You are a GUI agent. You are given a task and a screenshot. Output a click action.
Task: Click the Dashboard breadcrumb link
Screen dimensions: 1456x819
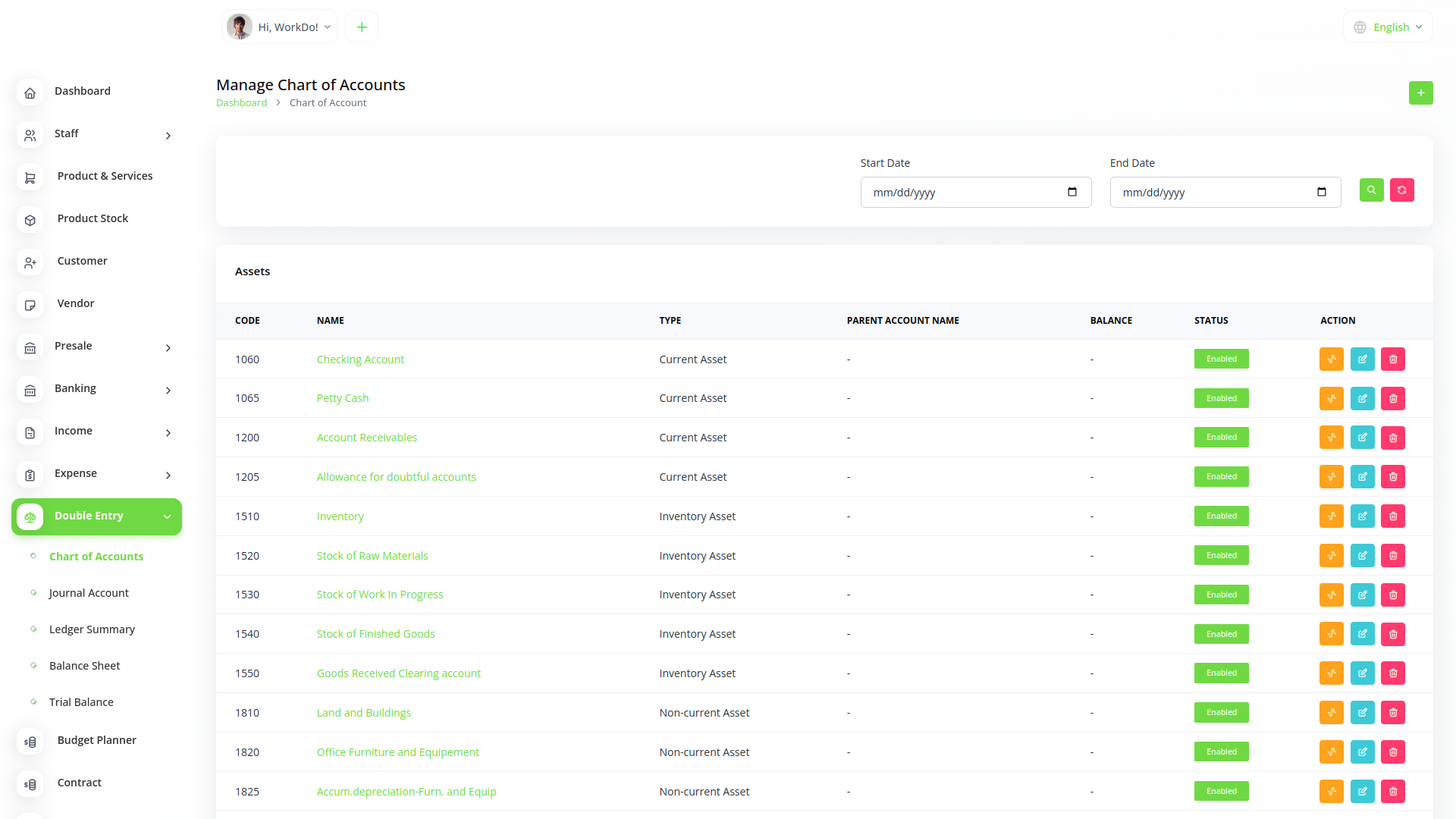tap(241, 103)
